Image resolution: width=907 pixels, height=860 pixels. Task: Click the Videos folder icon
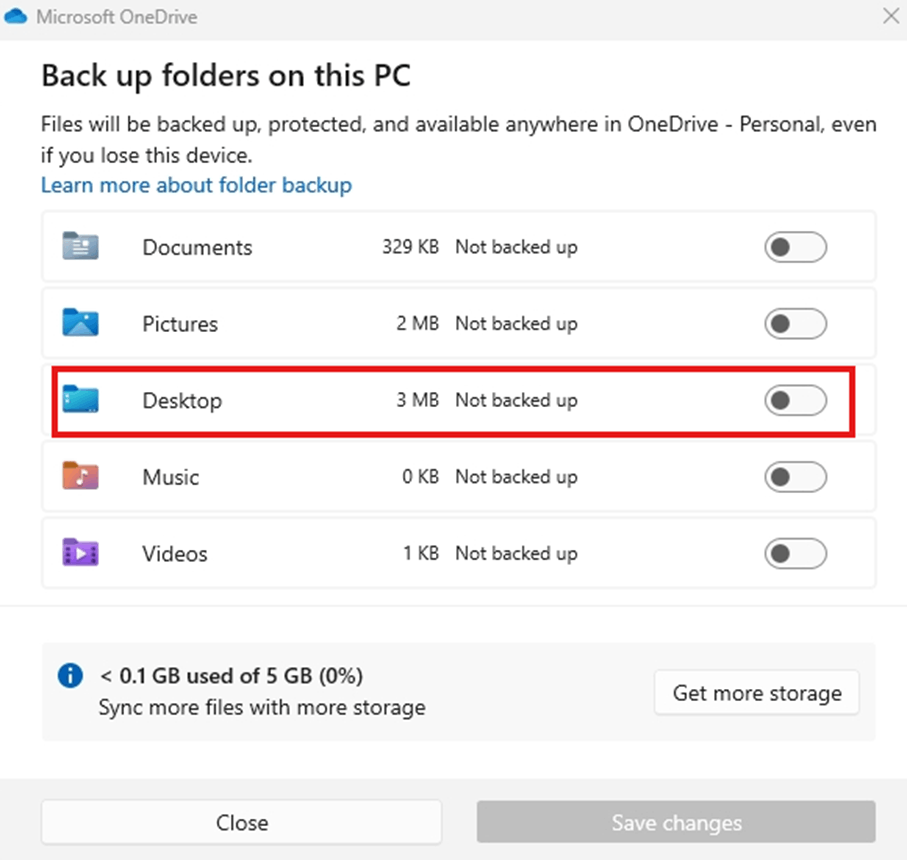coord(80,552)
